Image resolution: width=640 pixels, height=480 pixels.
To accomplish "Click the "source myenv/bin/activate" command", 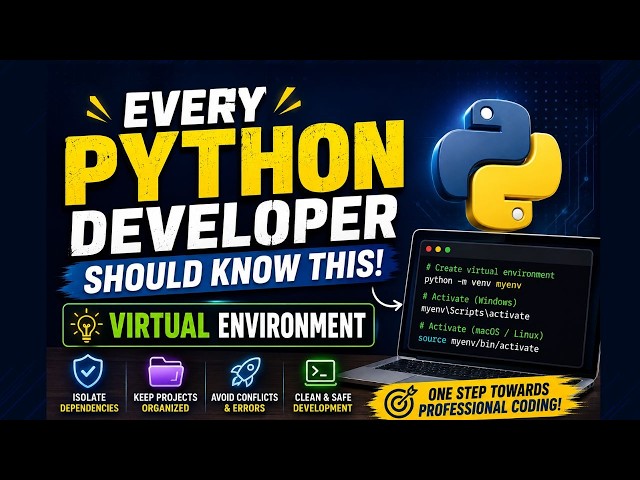I will pyautogui.click(x=478, y=343).
